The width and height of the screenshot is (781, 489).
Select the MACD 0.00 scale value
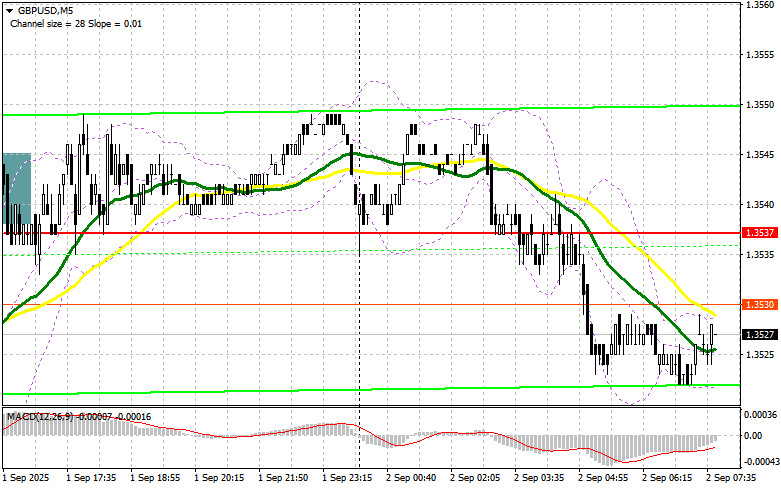pos(754,436)
